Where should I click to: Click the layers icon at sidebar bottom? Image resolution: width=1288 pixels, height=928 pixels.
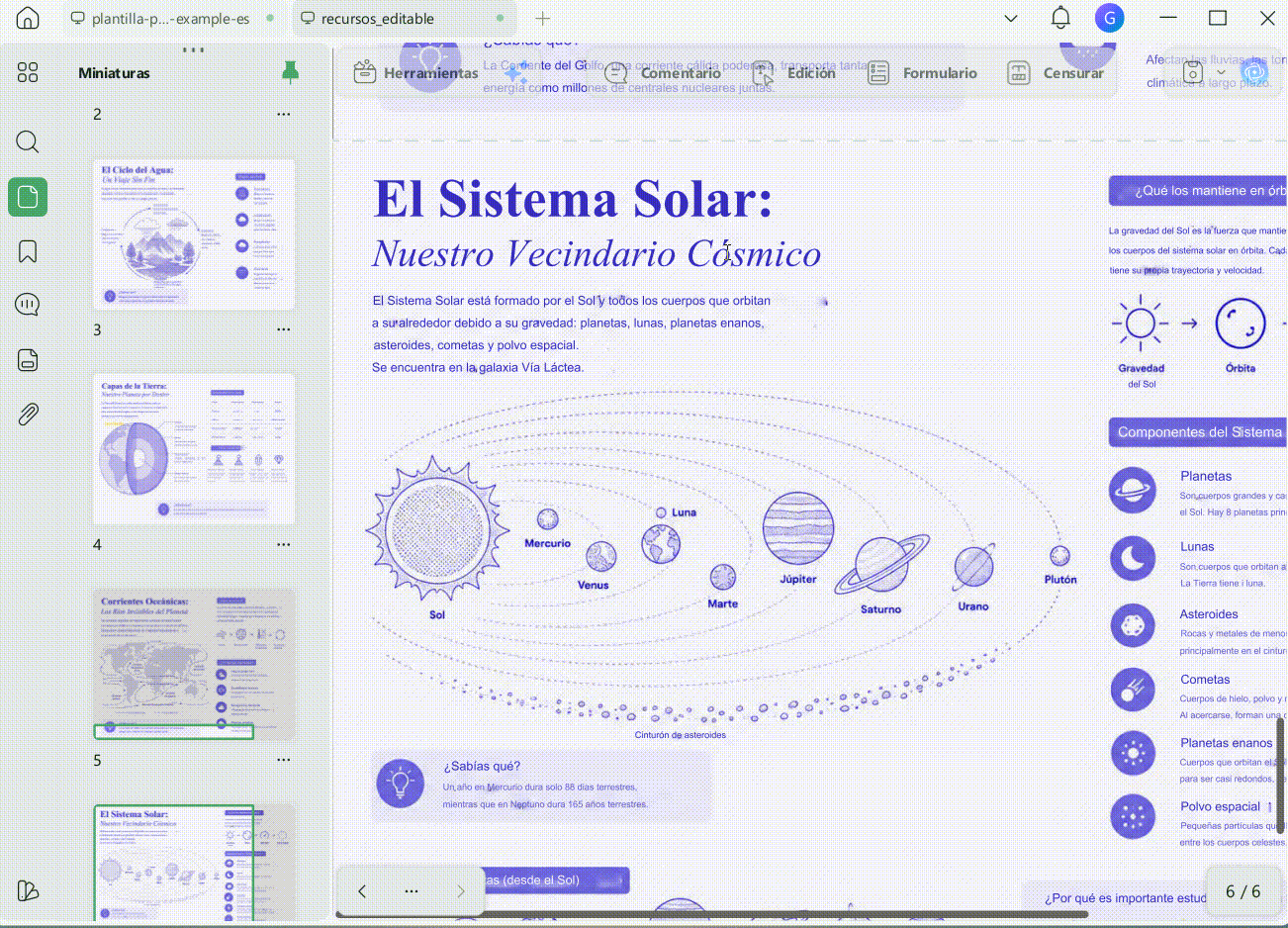coord(28,890)
